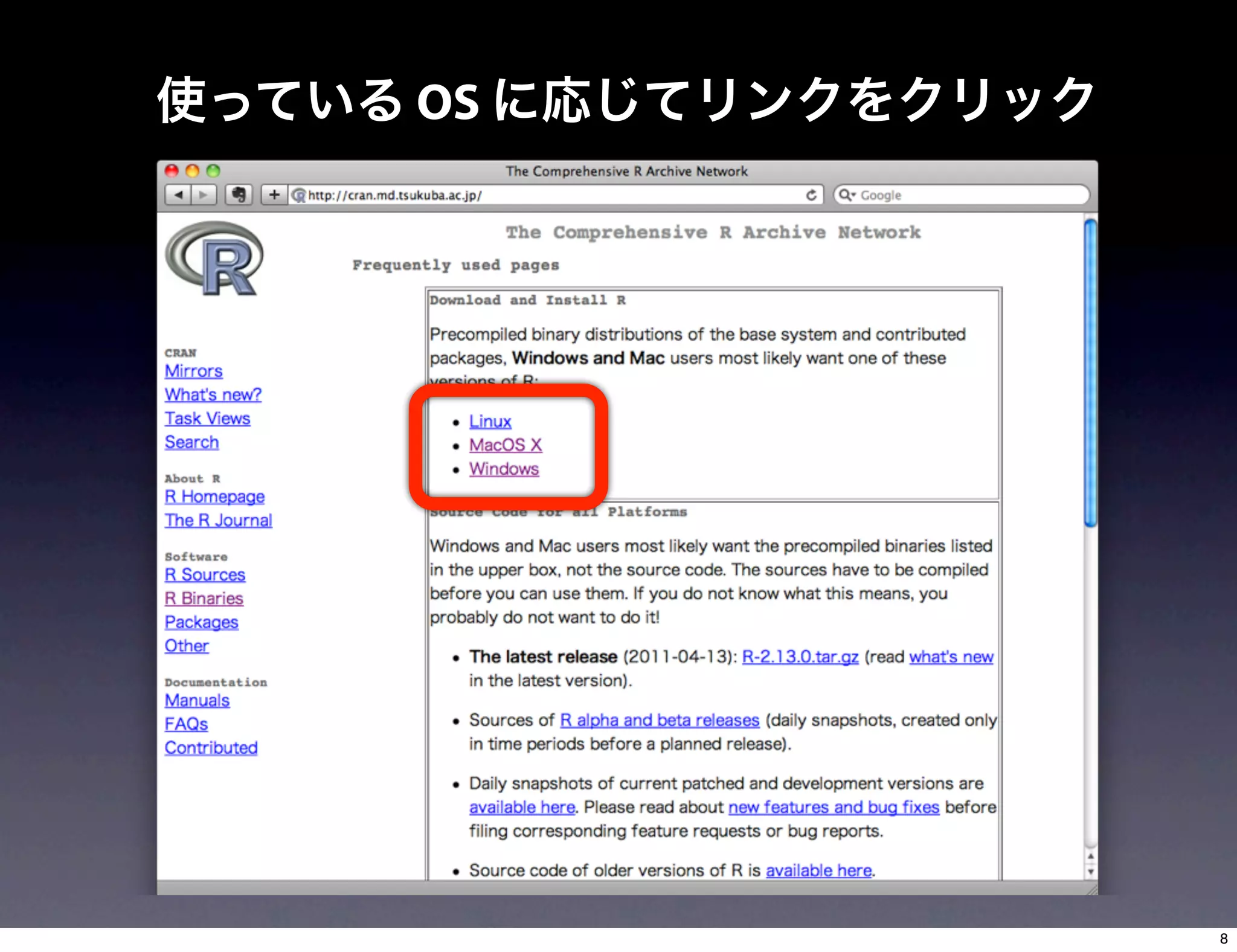Open the FAQs link
The width and height of the screenshot is (1237, 952).
pyautogui.click(x=187, y=724)
